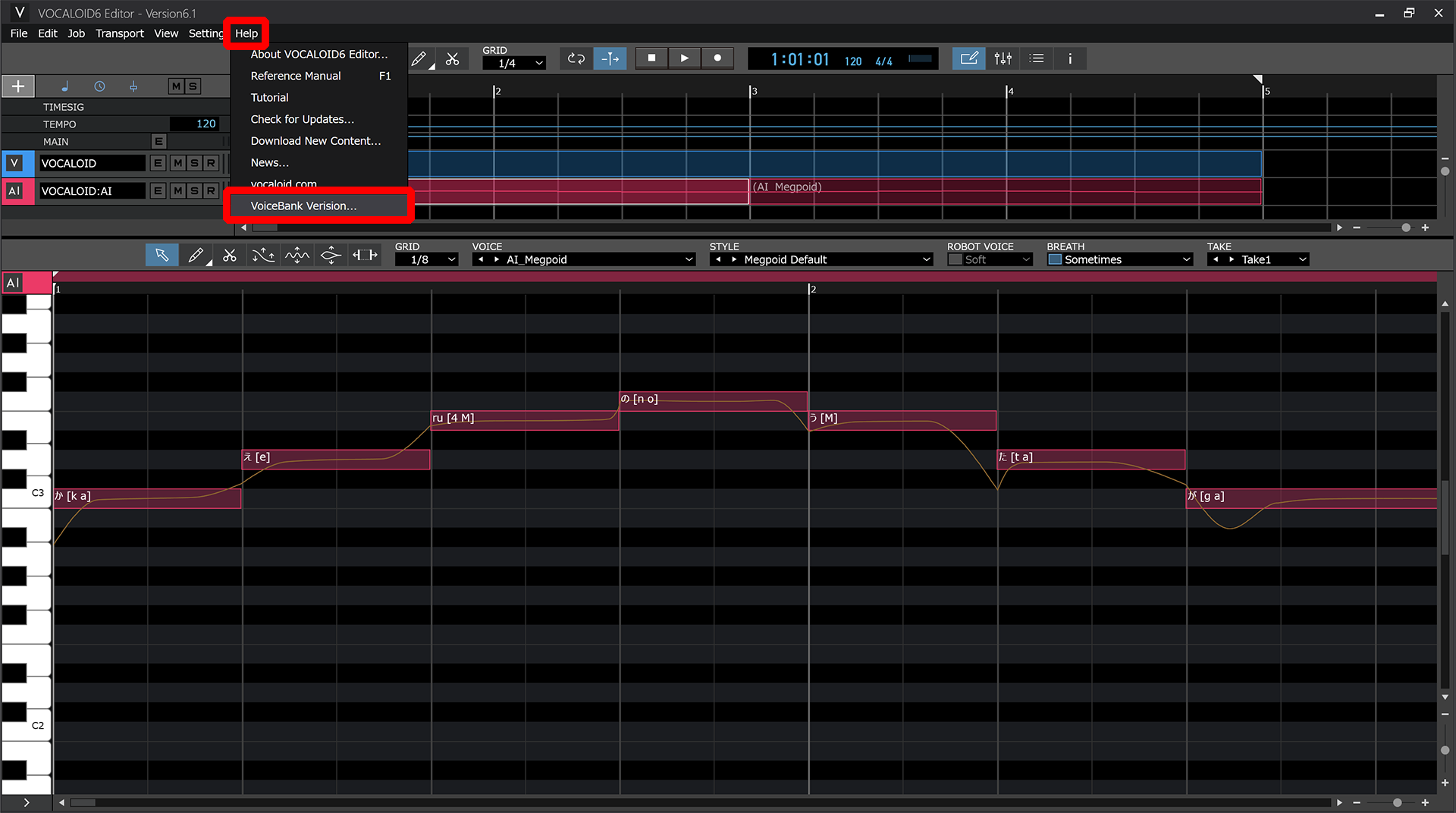Mute the VOCALOID track with the M button

(x=177, y=162)
